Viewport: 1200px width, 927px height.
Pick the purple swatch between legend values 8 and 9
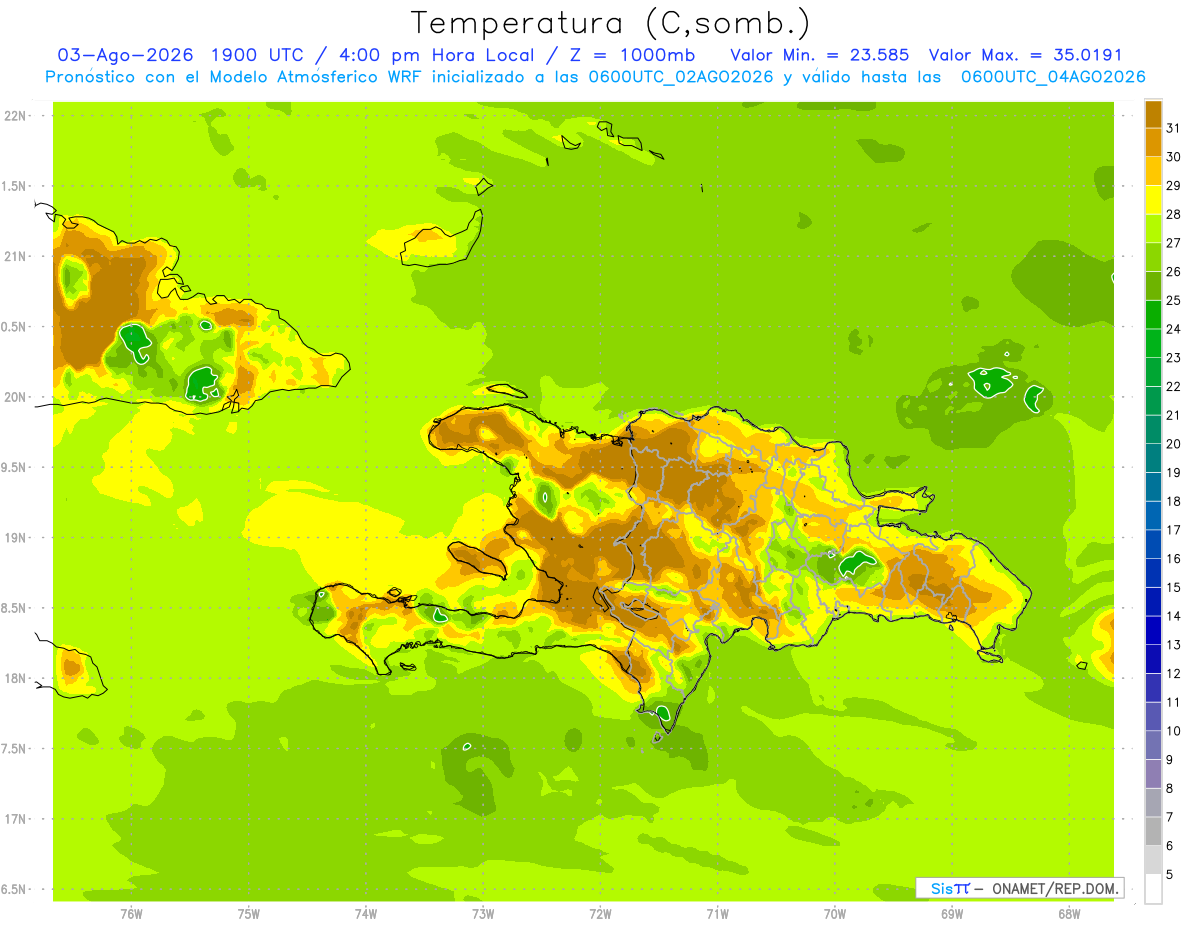[x=1153, y=774]
